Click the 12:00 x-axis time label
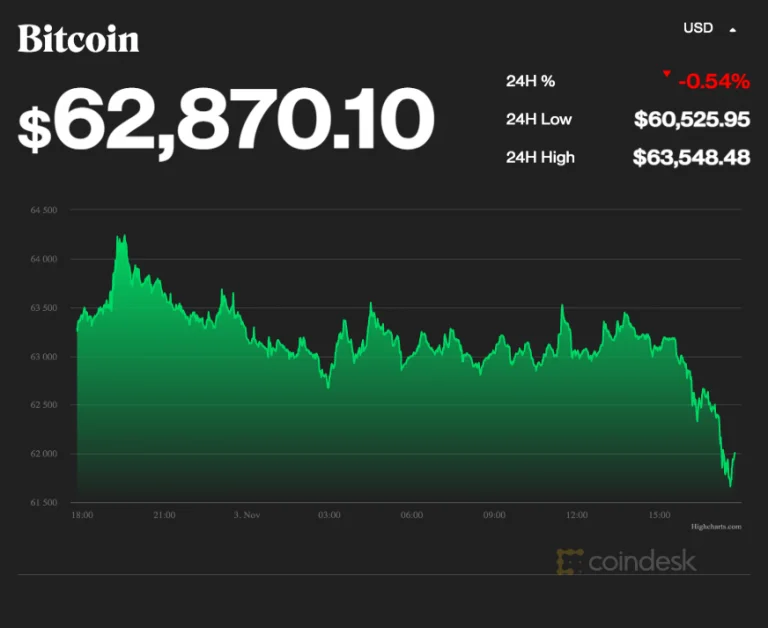 576,515
